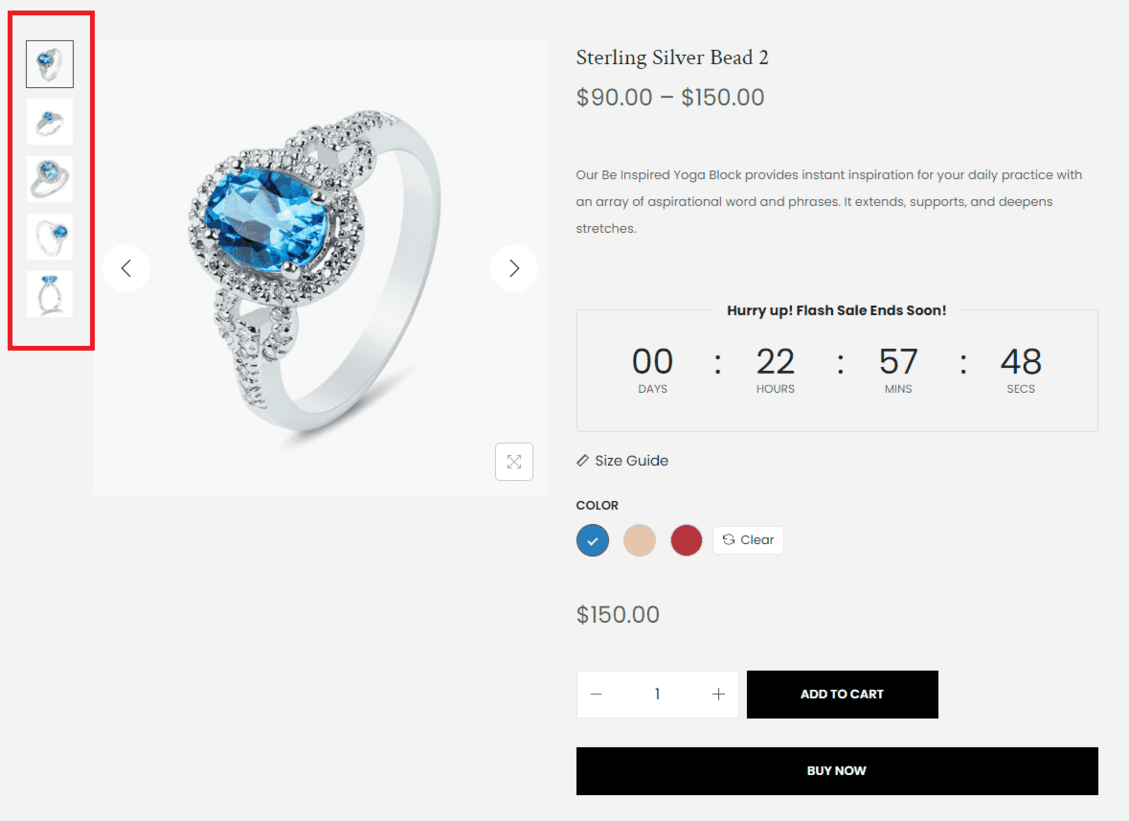Screen dimensions: 1129x821
Task: Select the first ring thumbnail
Action: (50, 64)
